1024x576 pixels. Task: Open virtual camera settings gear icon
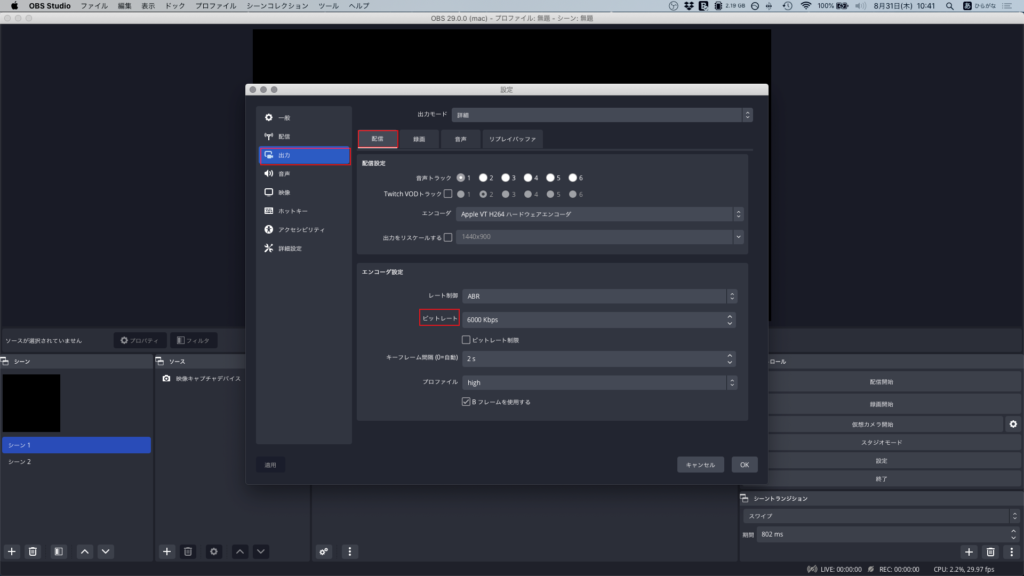coord(1013,424)
